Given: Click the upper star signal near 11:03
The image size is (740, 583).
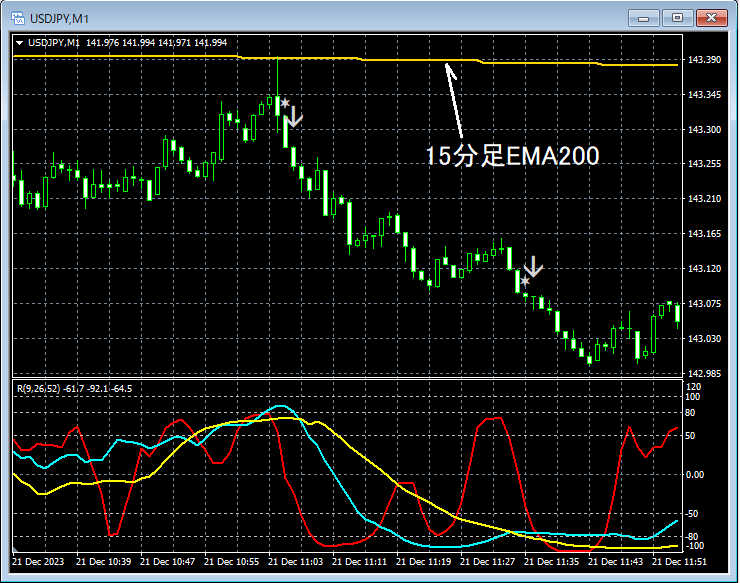Looking at the screenshot, I should click(x=285, y=102).
